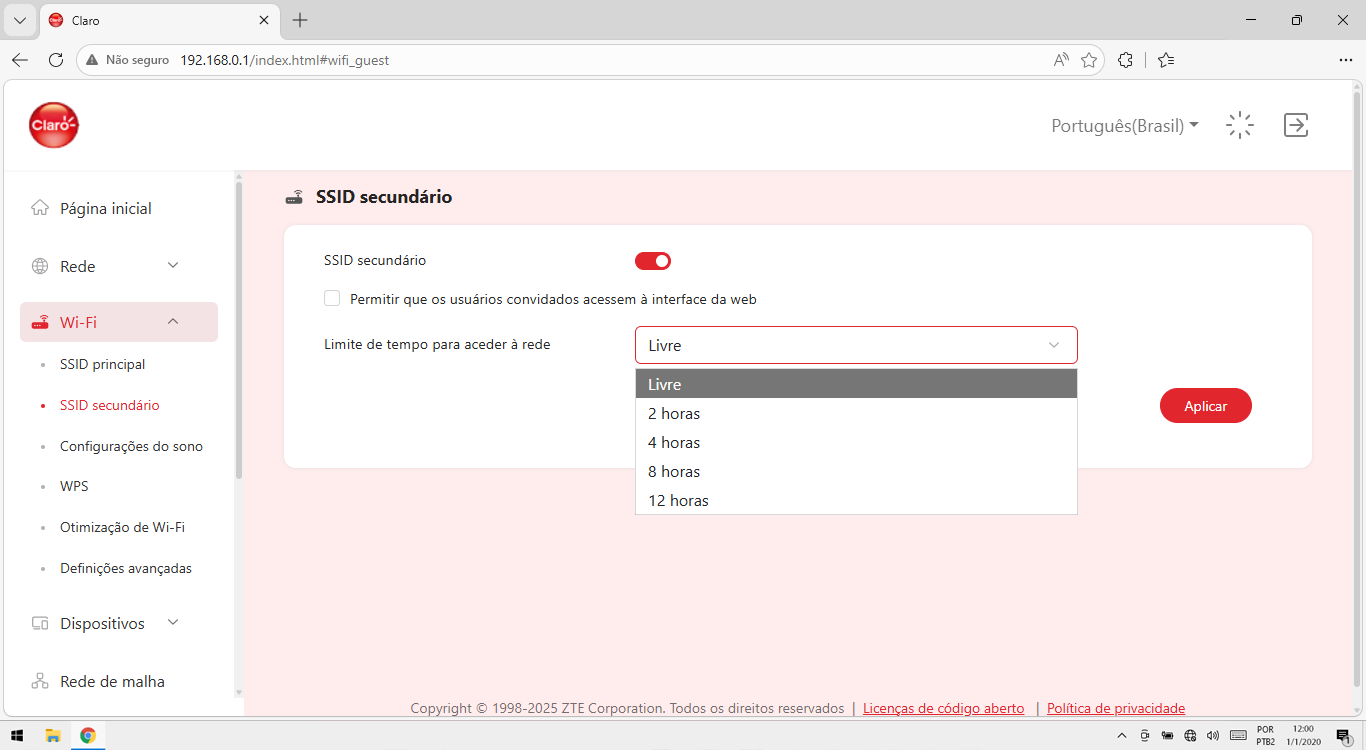Go to Configurações do sono page
This screenshot has width=1366, height=750.
(x=131, y=446)
